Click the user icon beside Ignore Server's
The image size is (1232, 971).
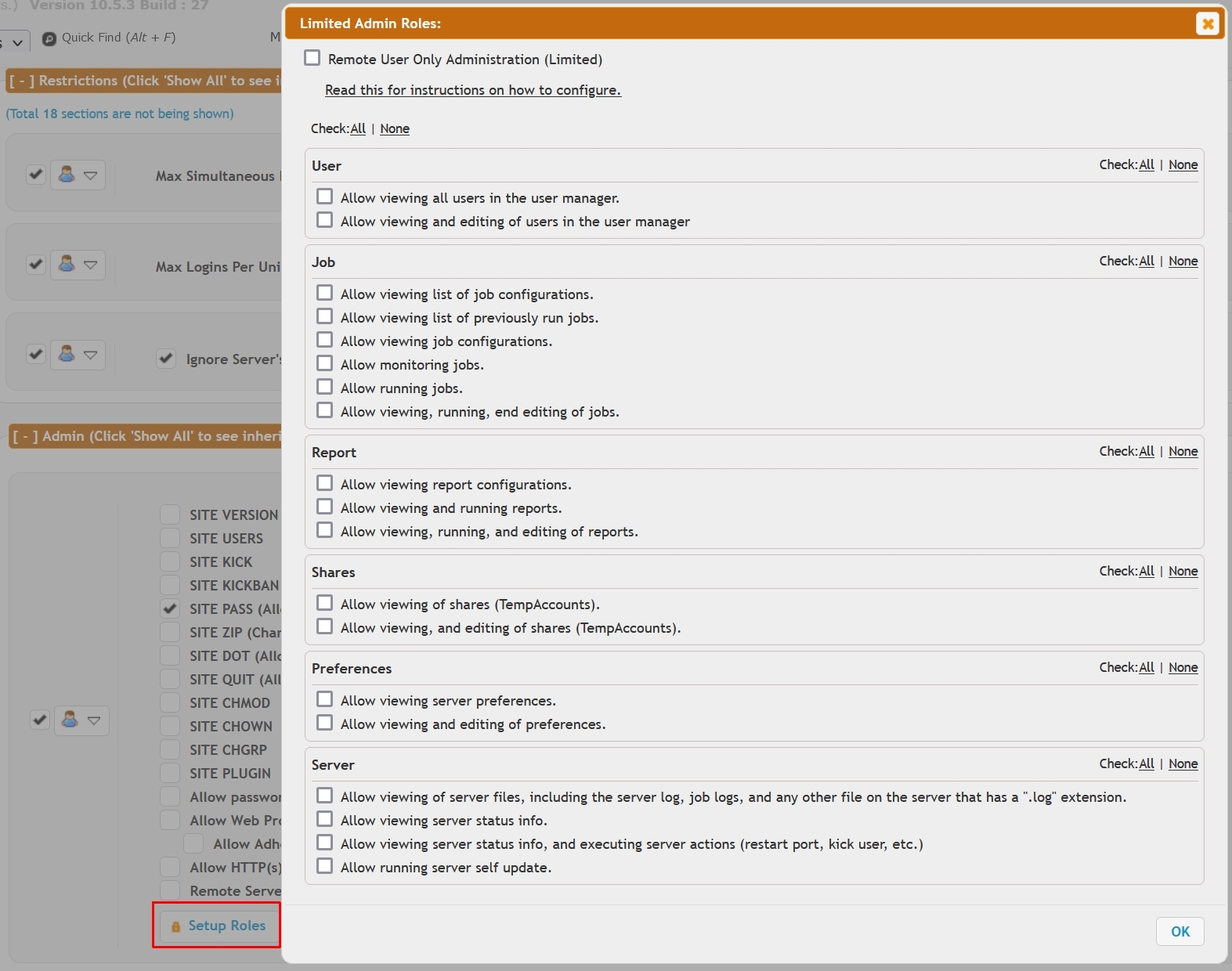click(x=67, y=354)
